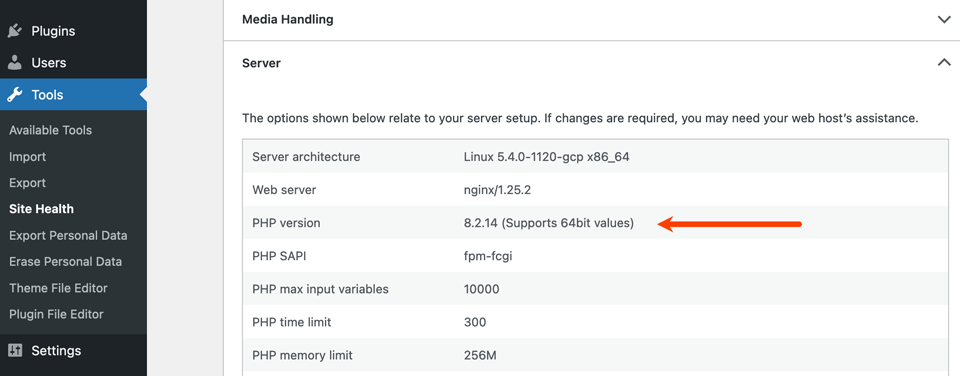Select the 10000 value
Viewport: 960px width, 376px height.
[481, 289]
